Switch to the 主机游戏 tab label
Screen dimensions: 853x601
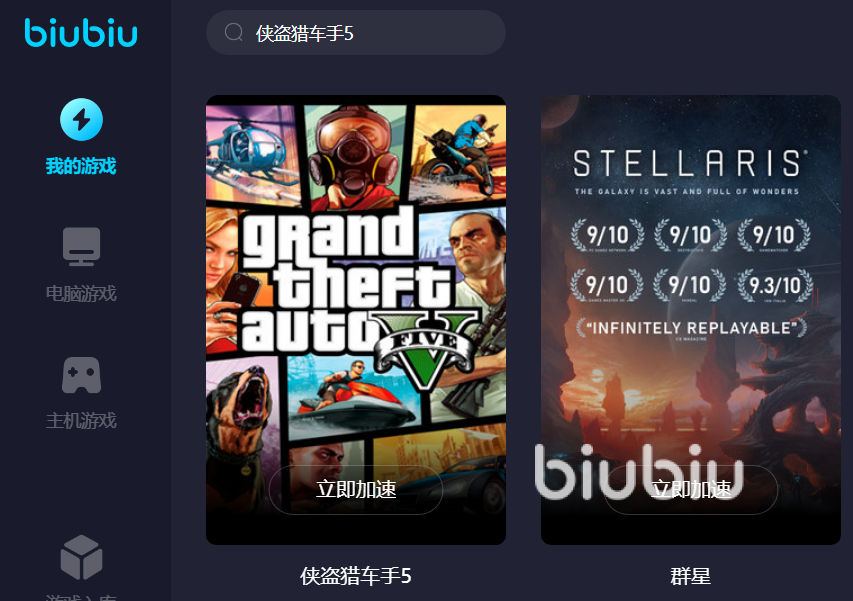81,420
